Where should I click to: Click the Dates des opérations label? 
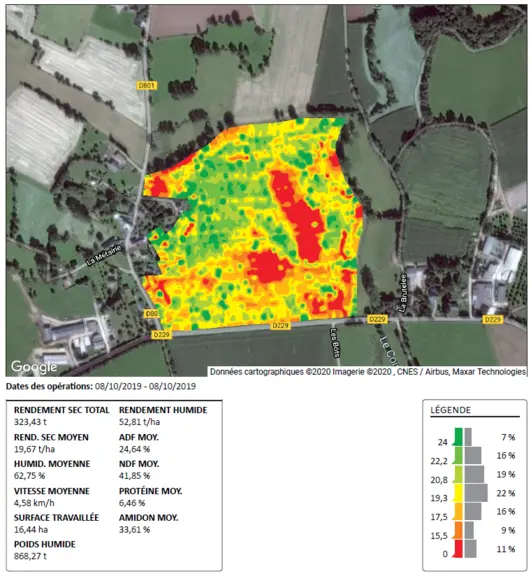click(x=49, y=386)
